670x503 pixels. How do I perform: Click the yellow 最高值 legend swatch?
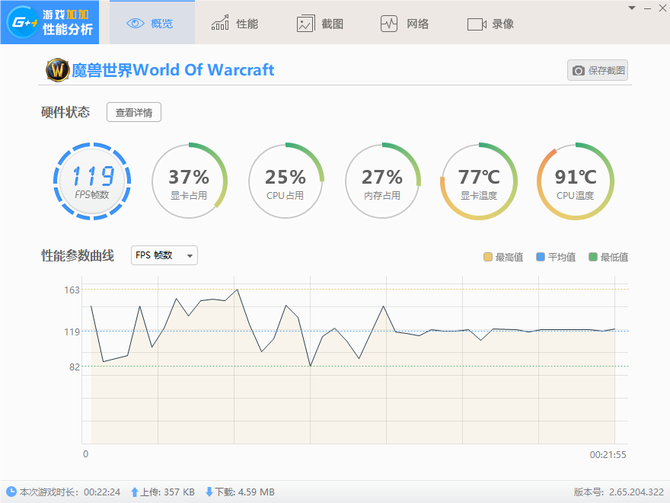coord(488,257)
